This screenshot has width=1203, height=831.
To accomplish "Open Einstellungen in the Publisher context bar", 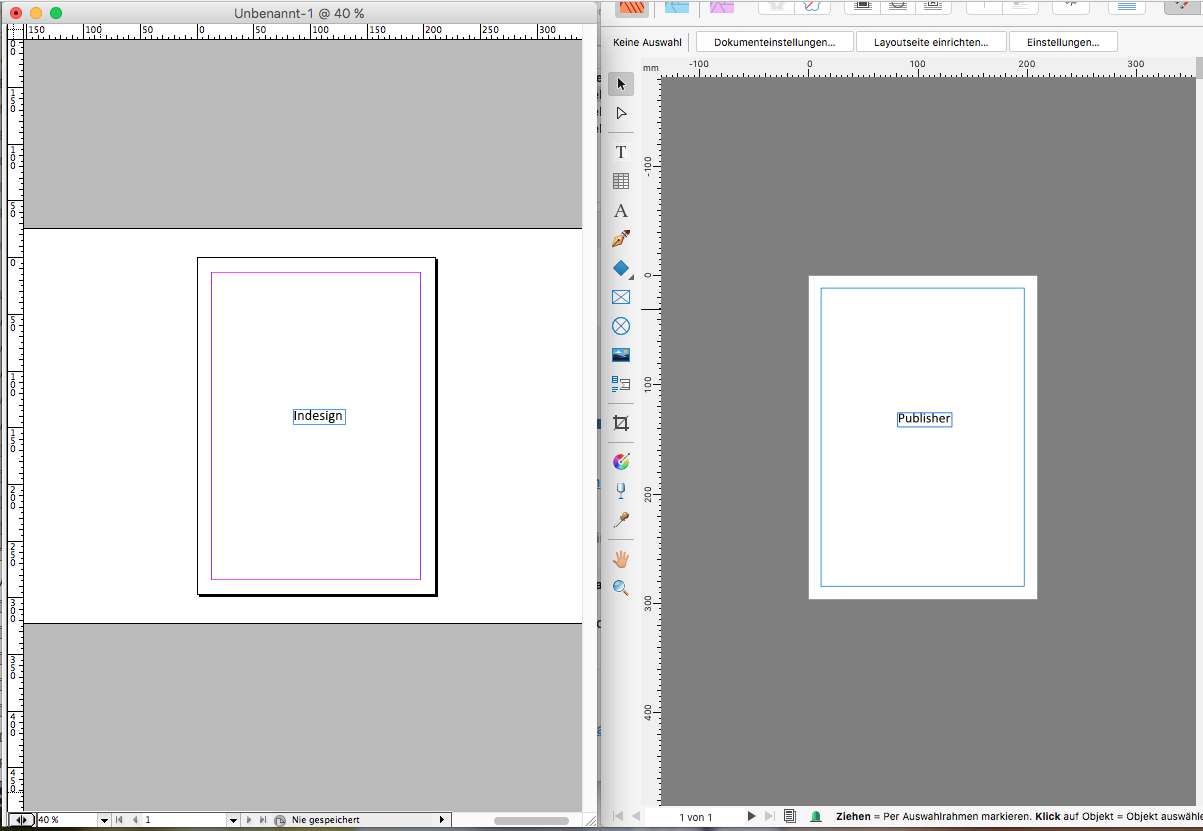I will 1063,42.
